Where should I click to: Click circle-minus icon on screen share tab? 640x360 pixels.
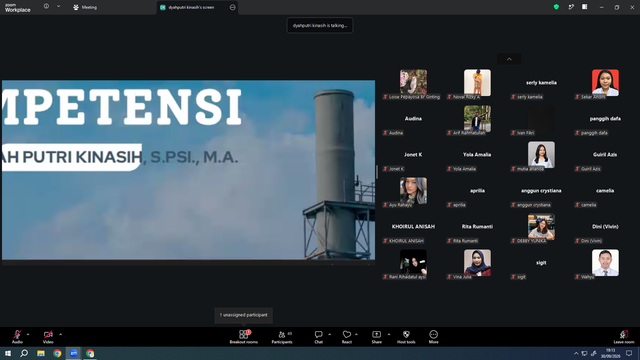[233, 7]
